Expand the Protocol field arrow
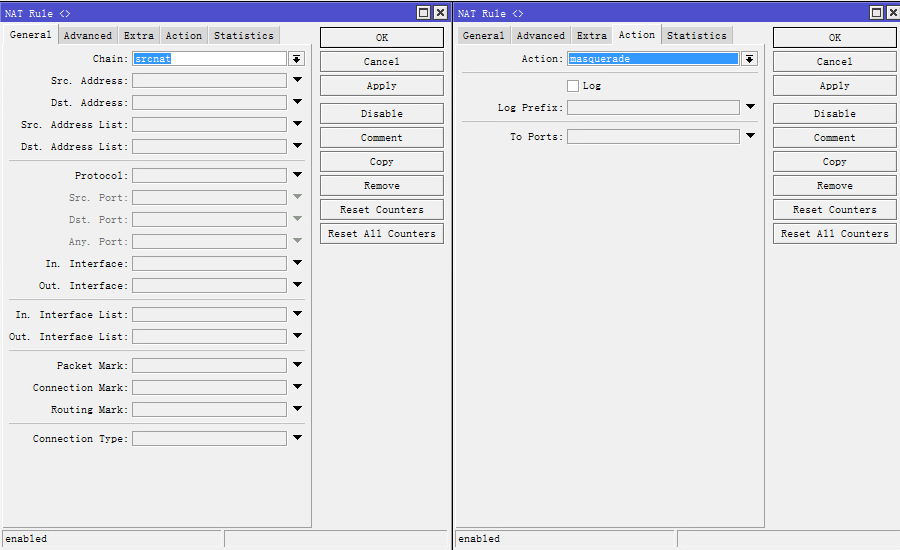Image resolution: width=900 pixels, height=550 pixels. 297,176
